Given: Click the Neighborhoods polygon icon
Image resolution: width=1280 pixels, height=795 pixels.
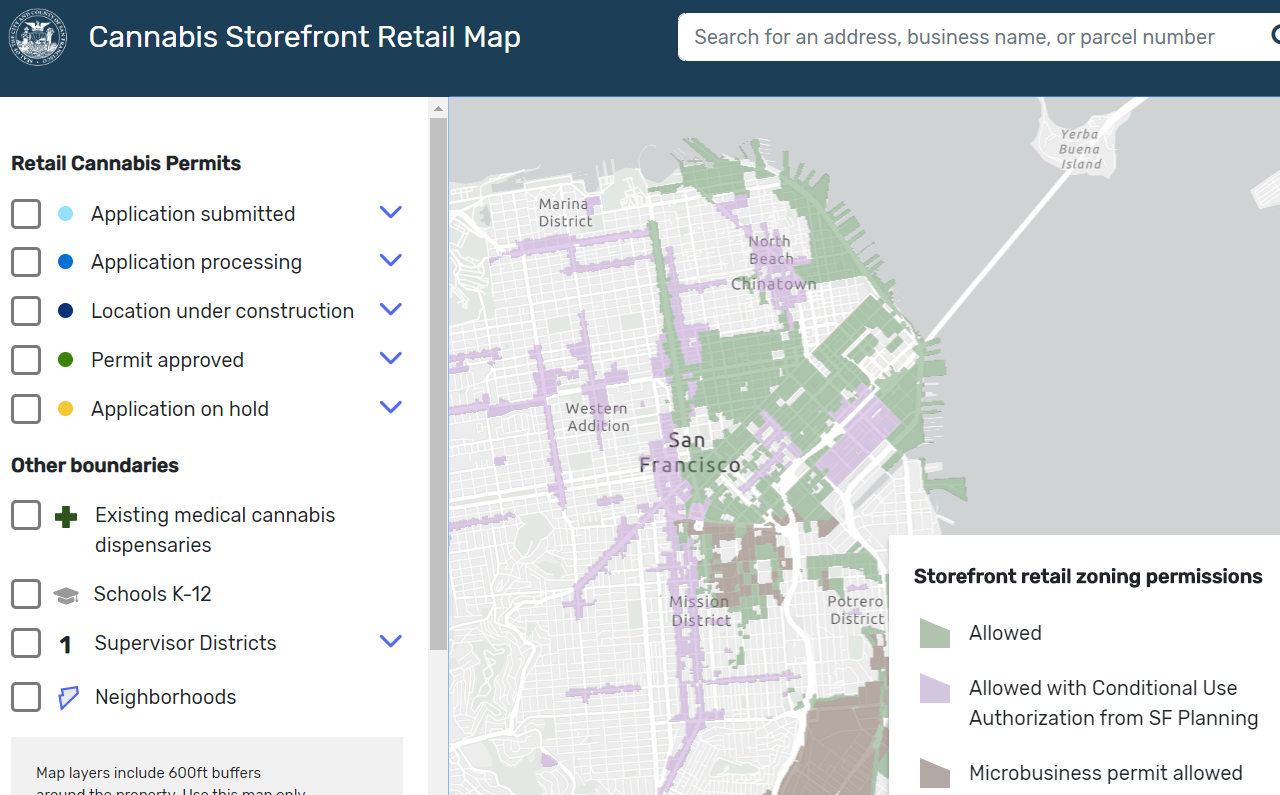Looking at the screenshot, I should 66,697.
